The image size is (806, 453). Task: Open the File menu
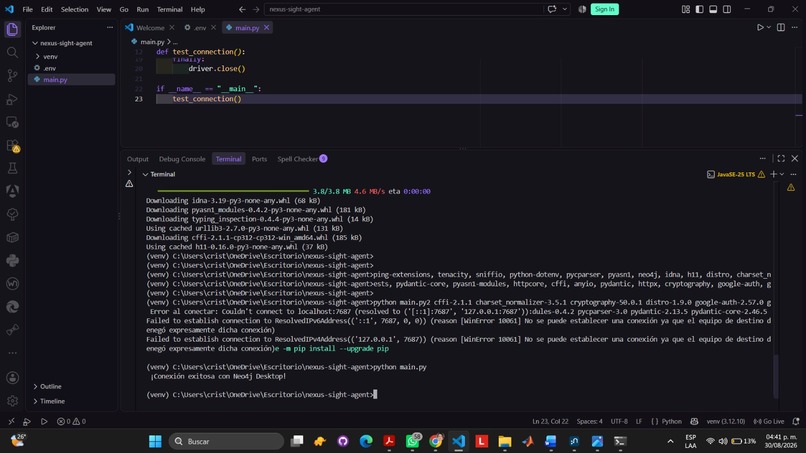click(27, 9)
